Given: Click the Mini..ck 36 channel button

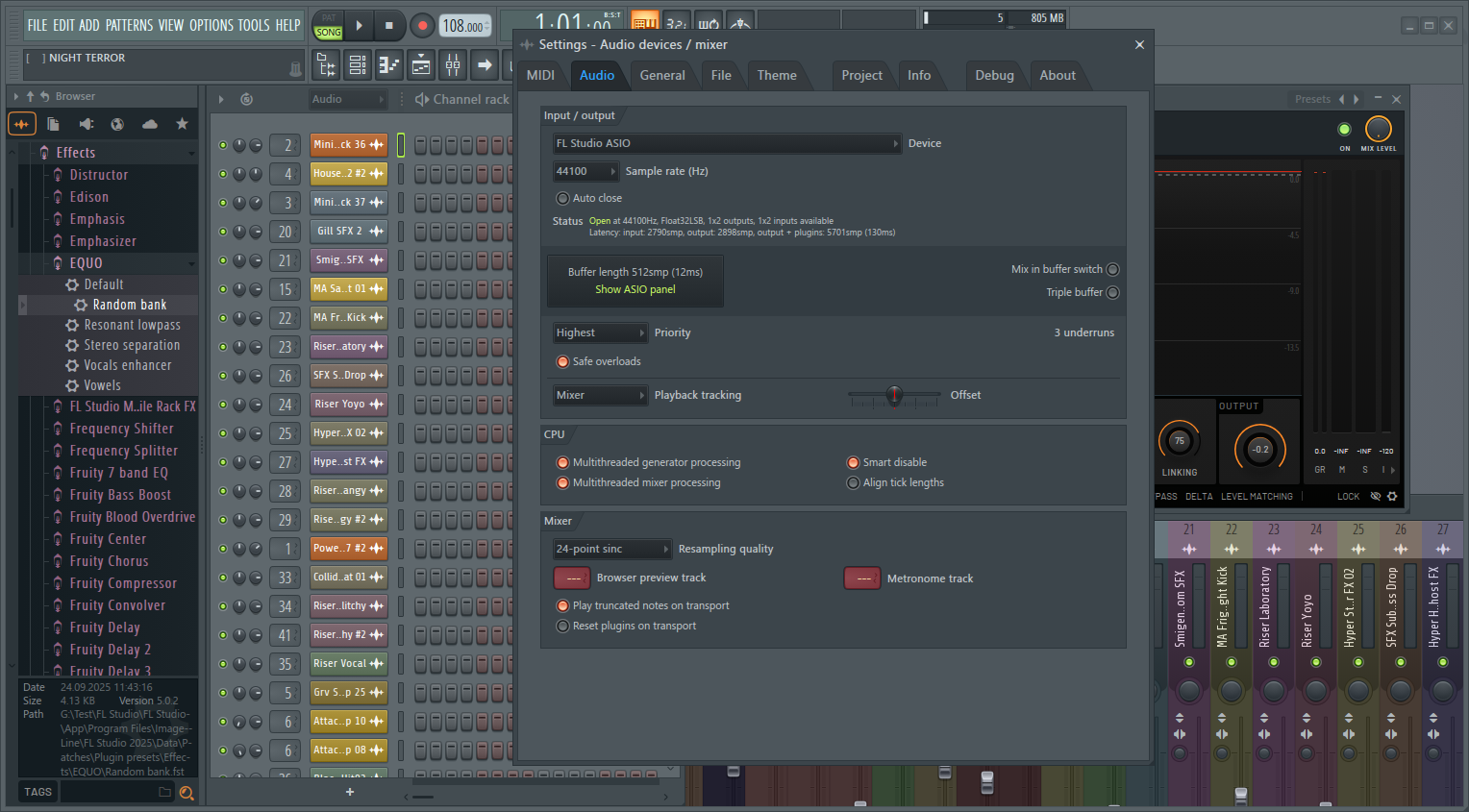Looking at the screenshot, I should (x=349, y=145).
